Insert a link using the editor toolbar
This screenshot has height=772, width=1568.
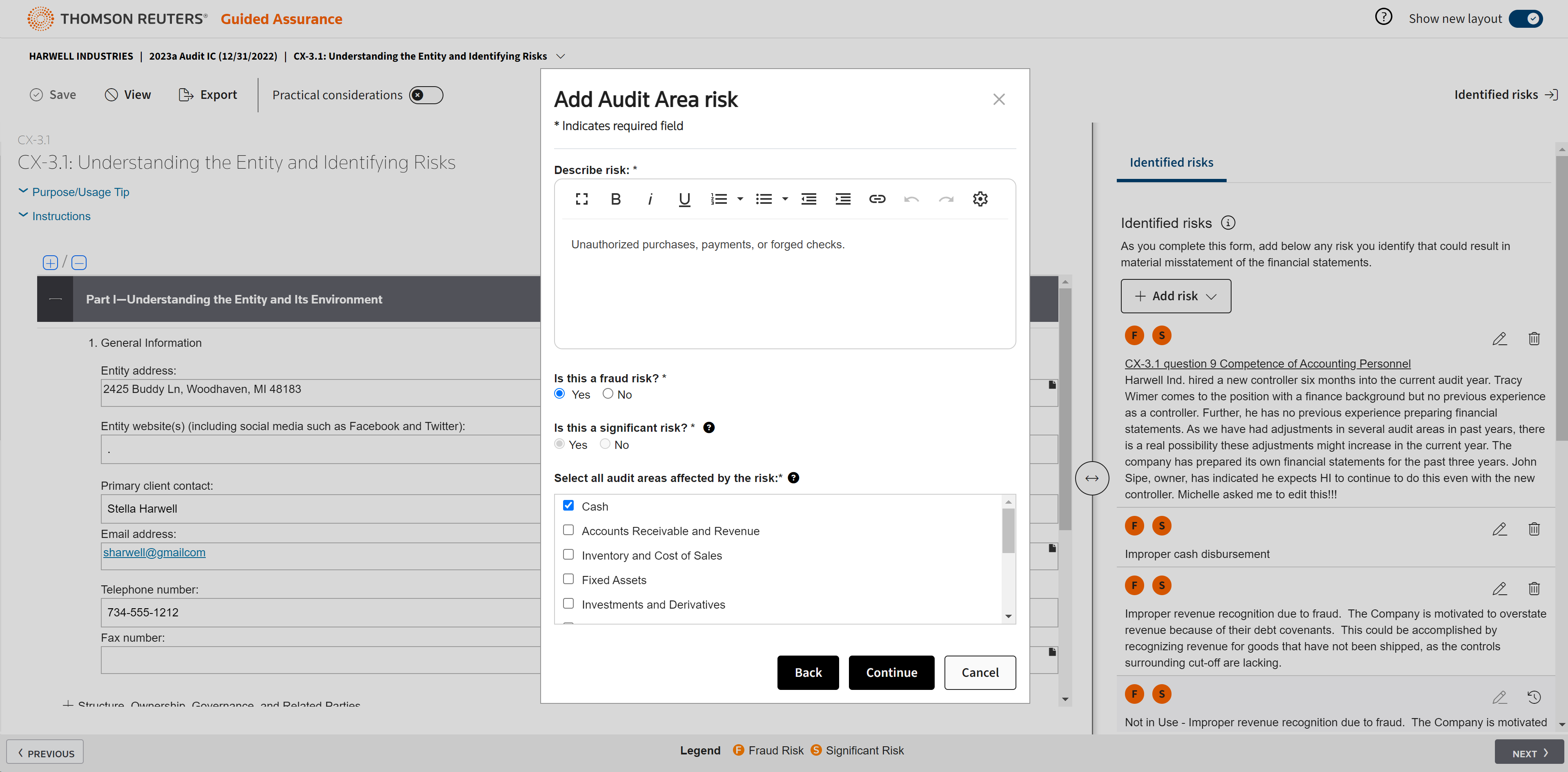(x=877, y=199)
